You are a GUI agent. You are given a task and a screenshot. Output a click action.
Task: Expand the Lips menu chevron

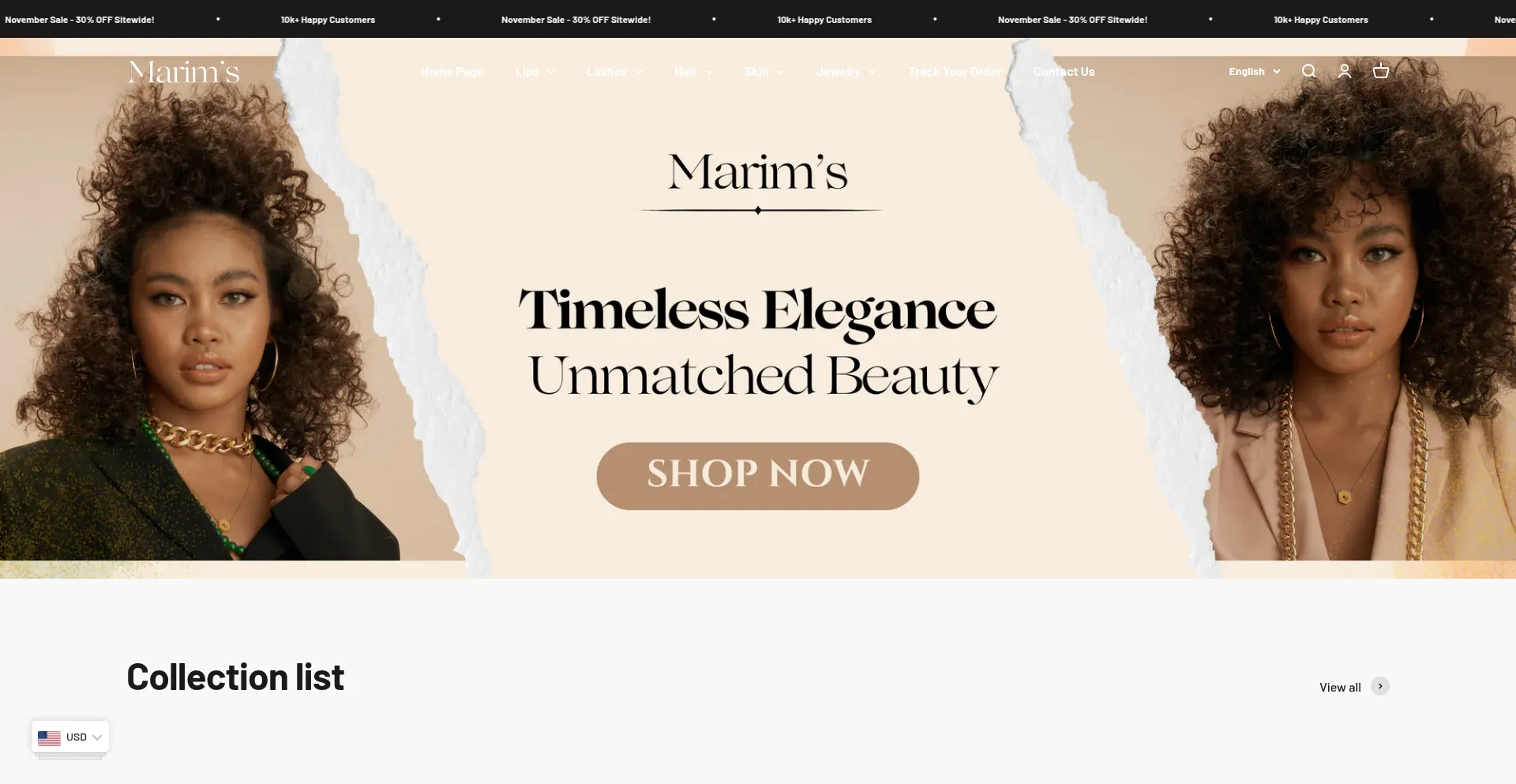coord(551,72)
